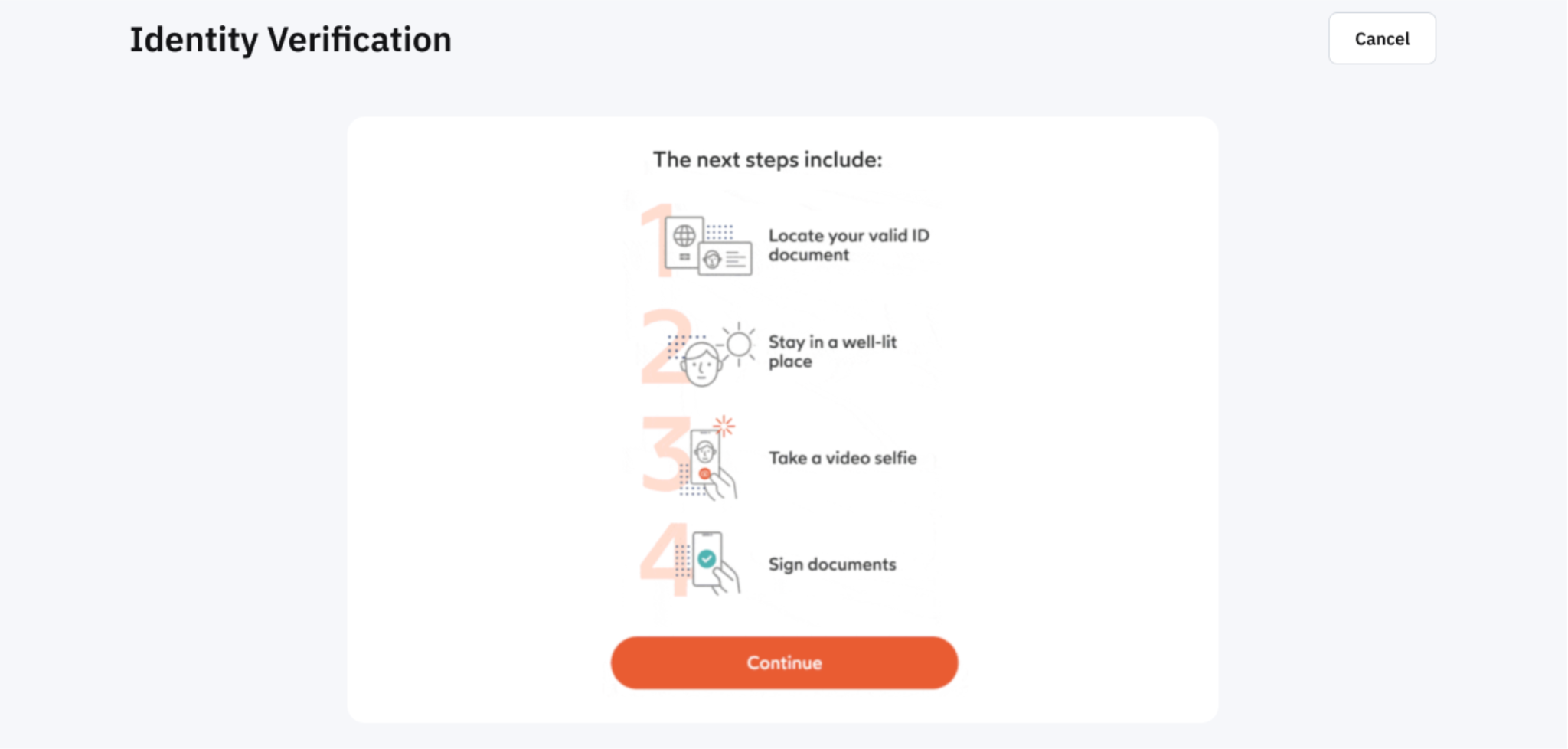Click the large number 3 step marker
Image resolution: width=1568 pixels, height=749 pixels.
661,453
